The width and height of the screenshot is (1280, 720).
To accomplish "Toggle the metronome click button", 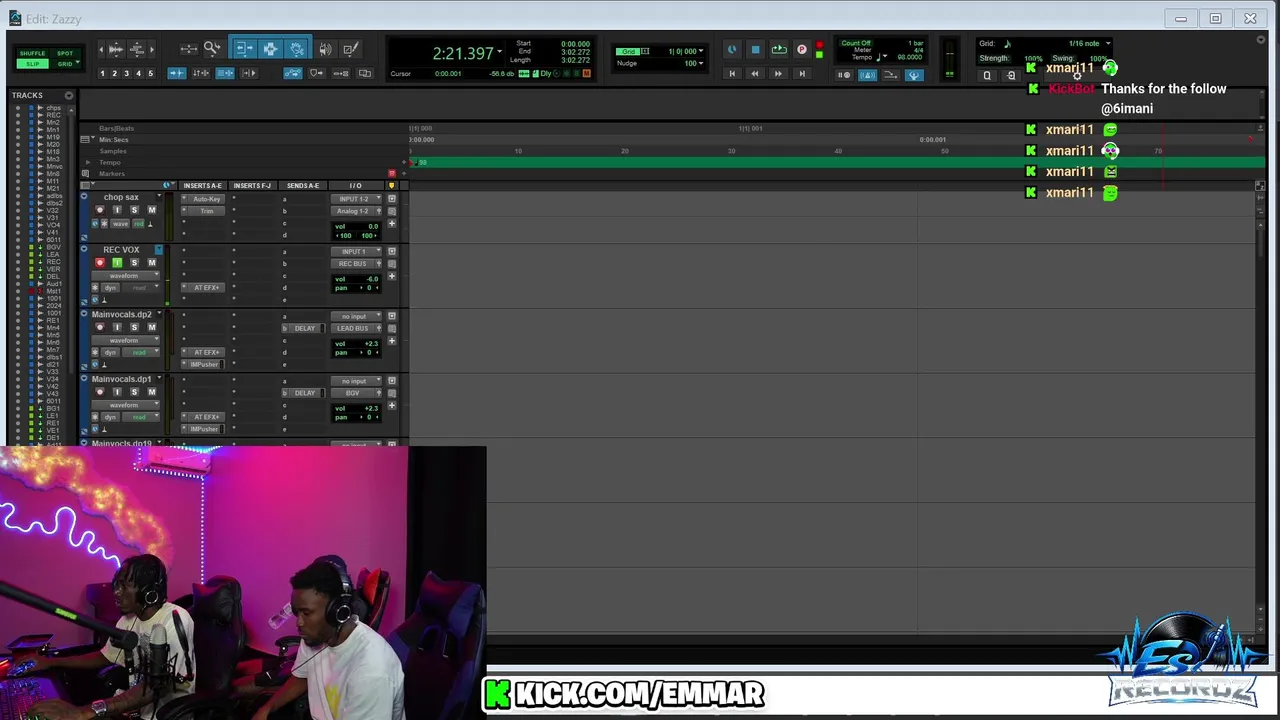I will point(867,75).
